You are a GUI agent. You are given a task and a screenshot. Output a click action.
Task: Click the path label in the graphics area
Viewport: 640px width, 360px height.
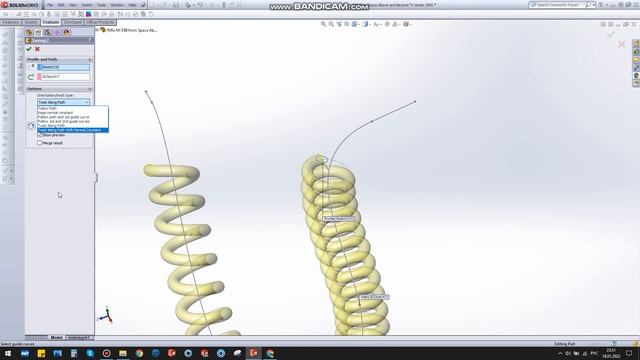pyautogui.click(x=374, y=297)
